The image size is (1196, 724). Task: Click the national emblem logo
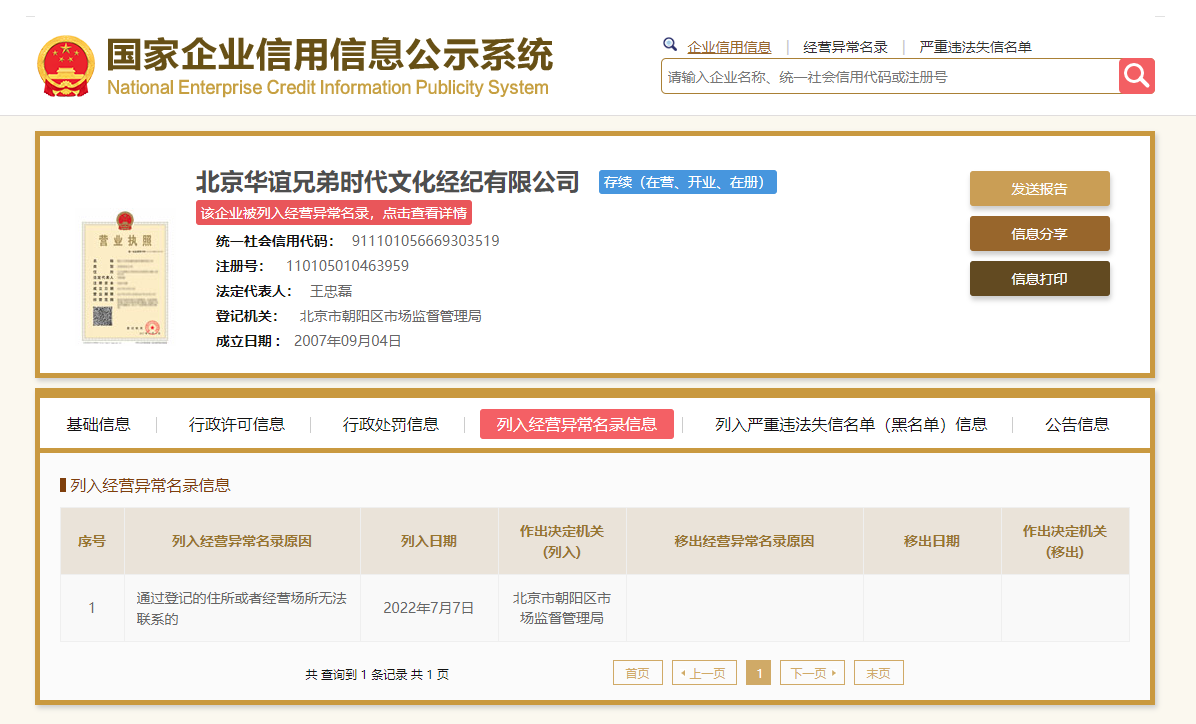coord(66,66)
